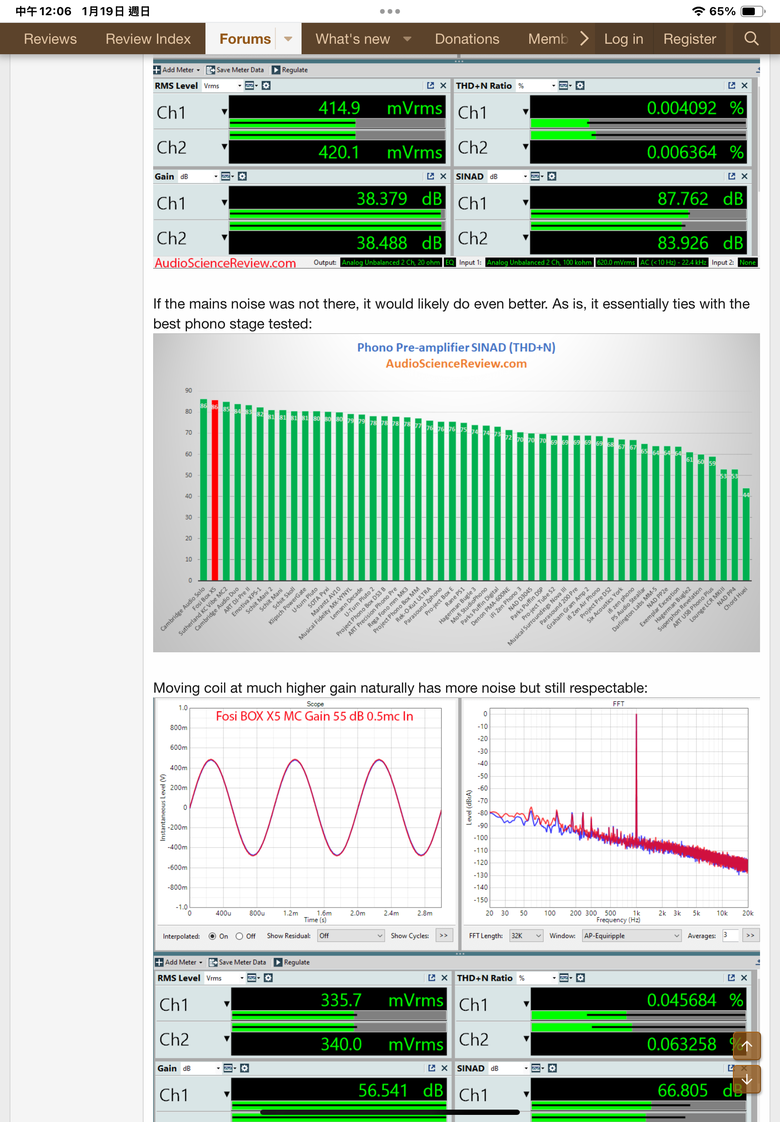Image resolution: width=780 pixels, height=1122 pixels.
Task: Open the FFT Length 32K dropdown
Action: coord(526,935)
